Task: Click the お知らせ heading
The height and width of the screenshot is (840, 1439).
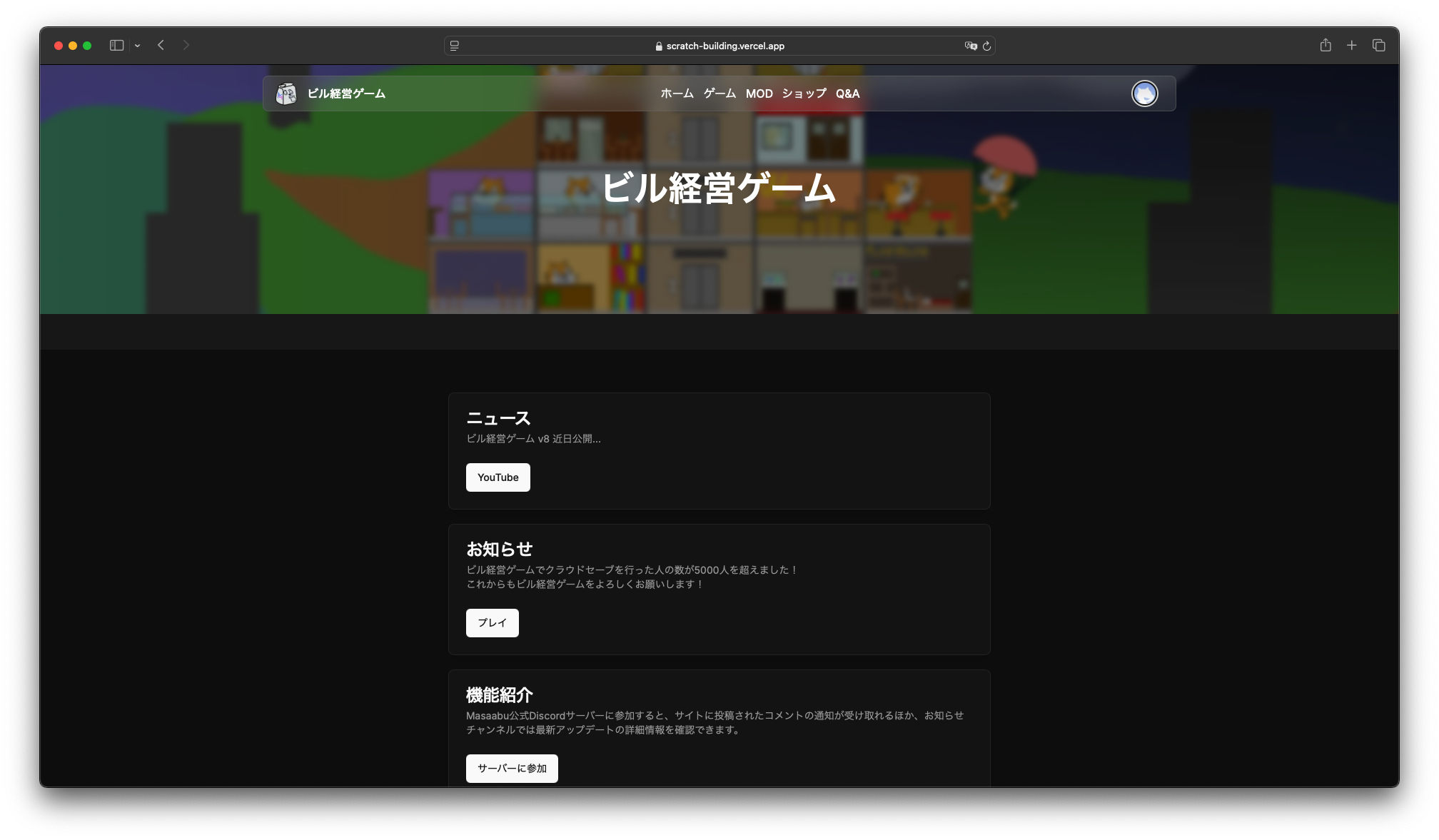Action: point(500,549)
